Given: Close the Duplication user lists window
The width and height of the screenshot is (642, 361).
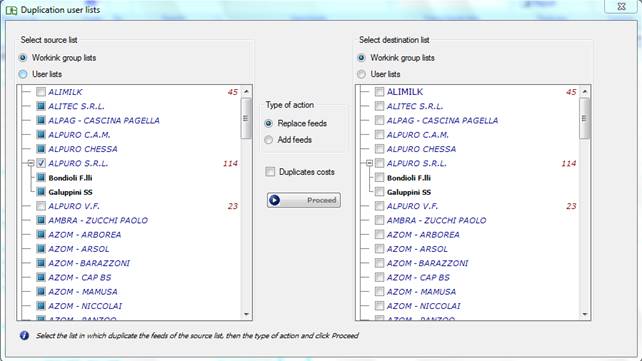Looking at the screenshot, I should click(x=621, y=7).
